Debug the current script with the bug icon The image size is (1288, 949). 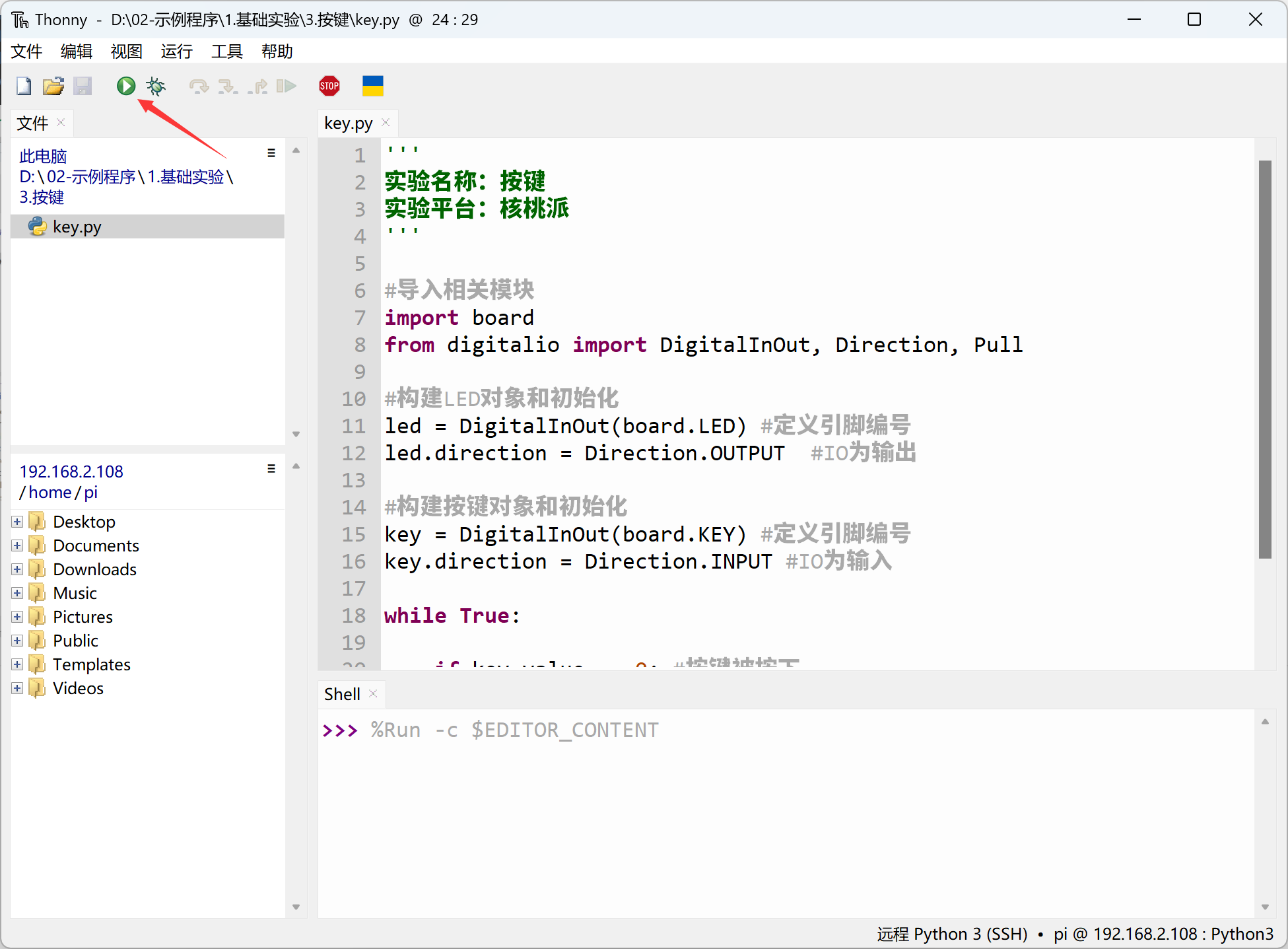156,86
